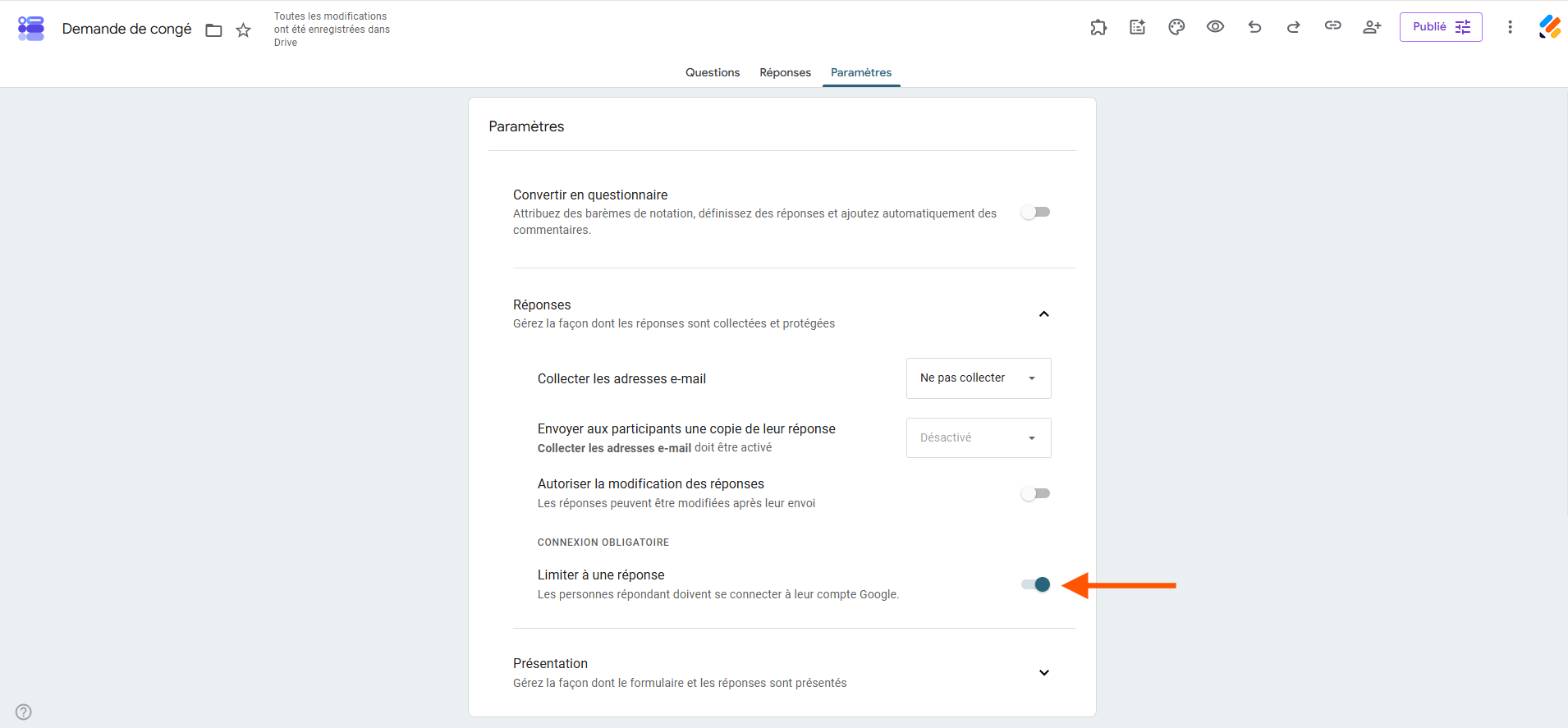The width and height of the screenshot is (1568, 728).
Task: Open the Désactivé copy dropdown
Action: tap(979, 438)
